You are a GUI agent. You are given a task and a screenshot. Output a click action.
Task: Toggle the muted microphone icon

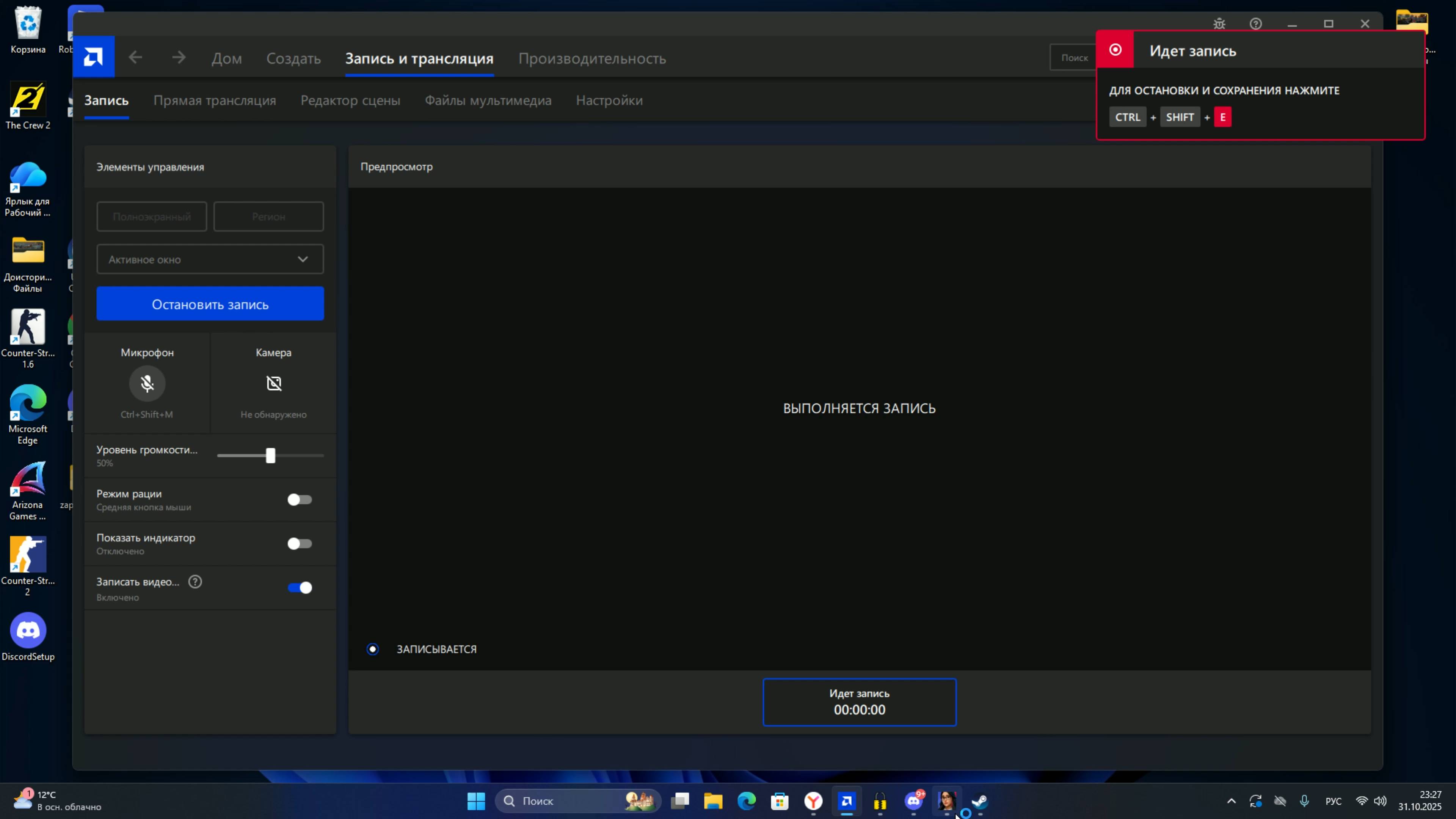click(147, 383)
